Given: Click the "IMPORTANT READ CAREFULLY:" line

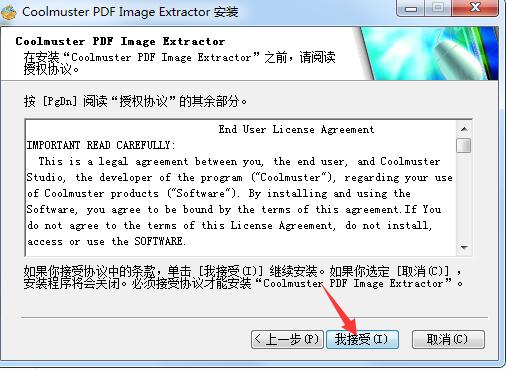Looking at the screenshot, I should click(x=101, y=145).
